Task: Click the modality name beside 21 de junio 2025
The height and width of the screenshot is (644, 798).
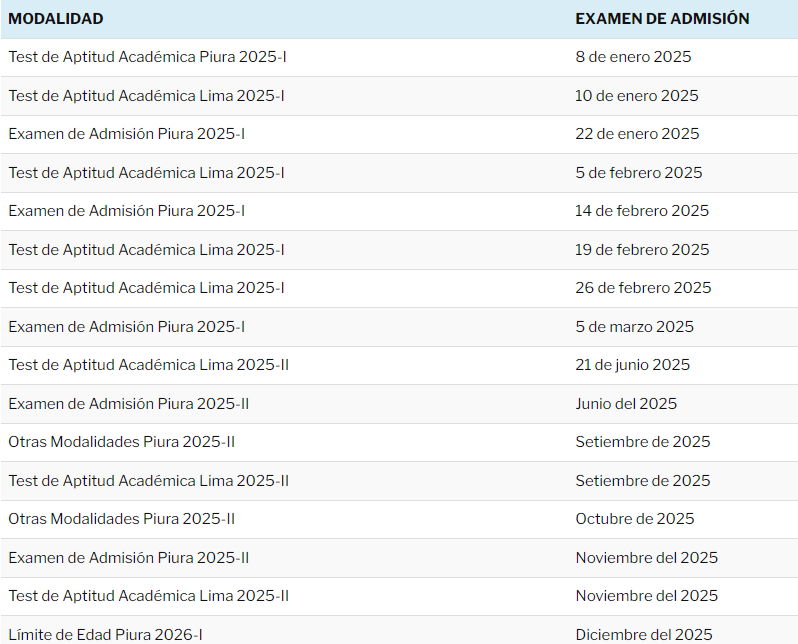Action: pos(149,365)
